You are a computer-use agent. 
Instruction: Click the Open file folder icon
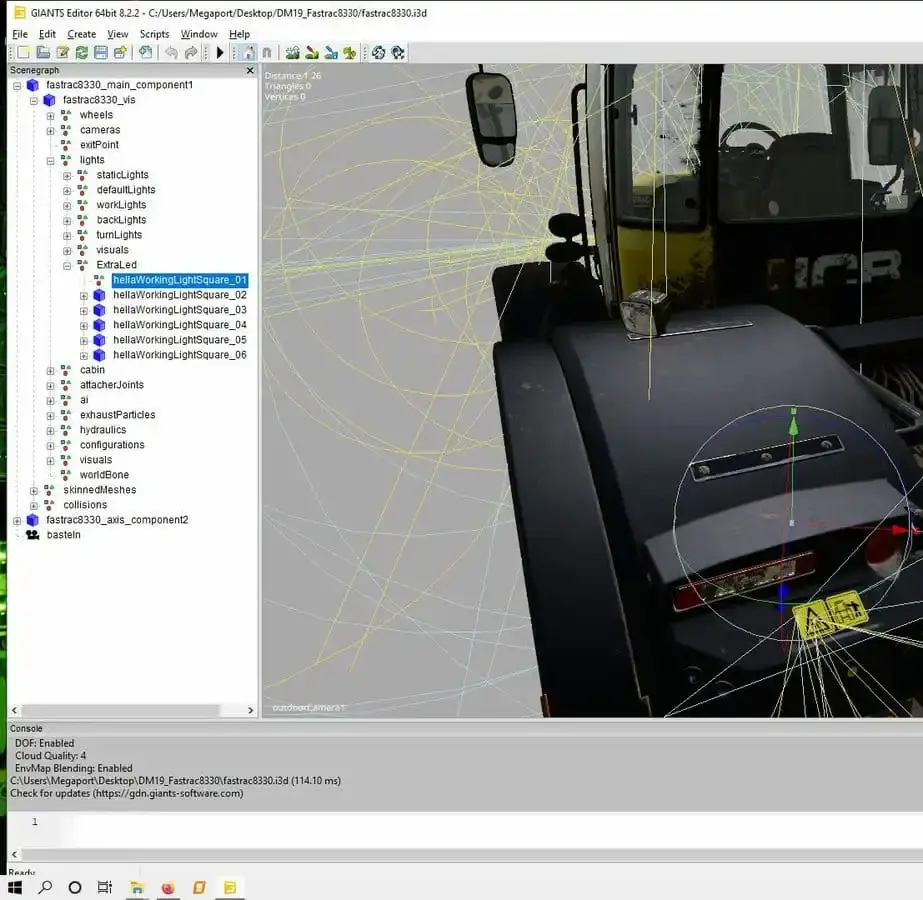(43, 53)
